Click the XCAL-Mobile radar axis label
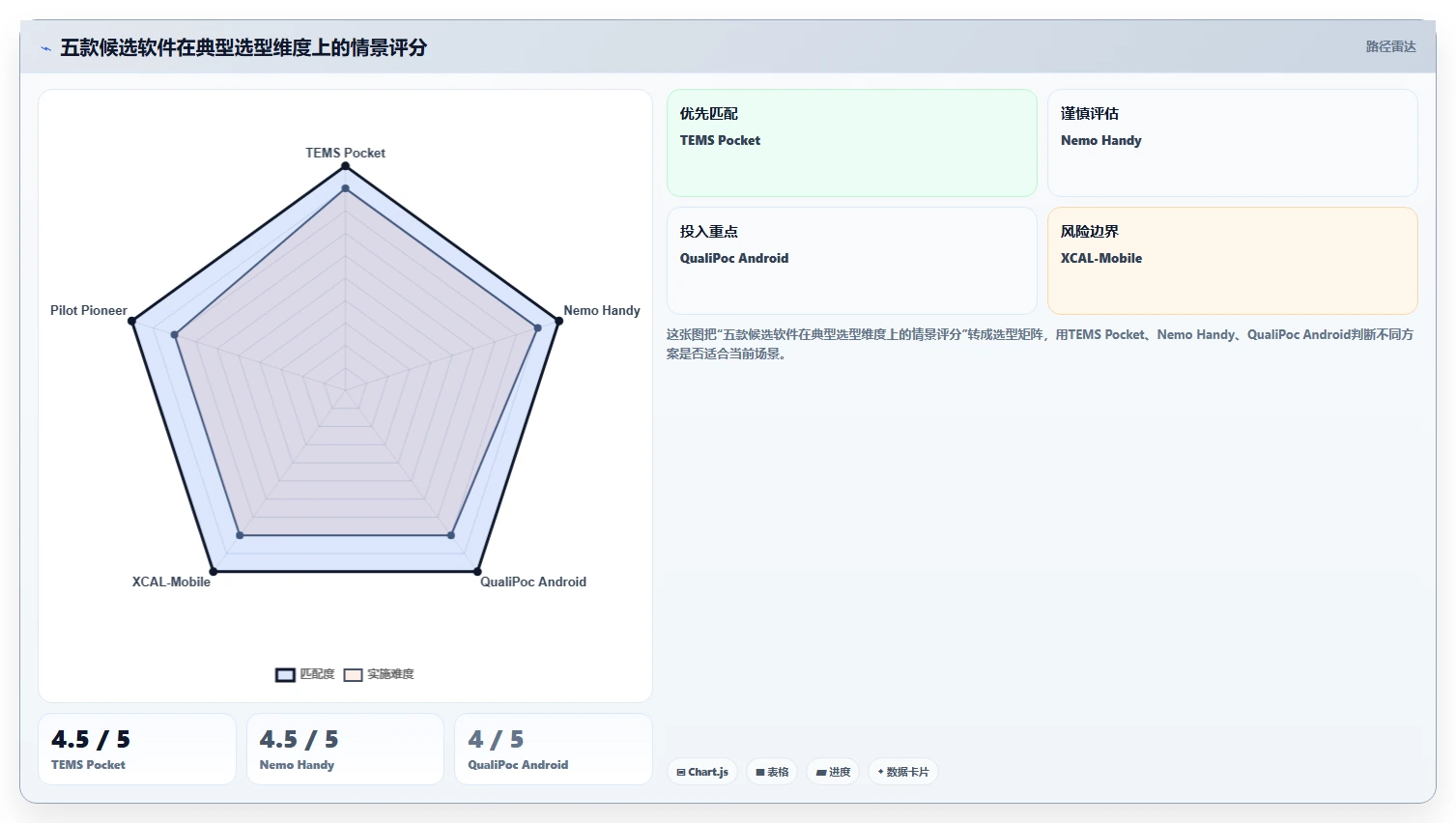The image size is (1456, 823). [x=171, y=582]
